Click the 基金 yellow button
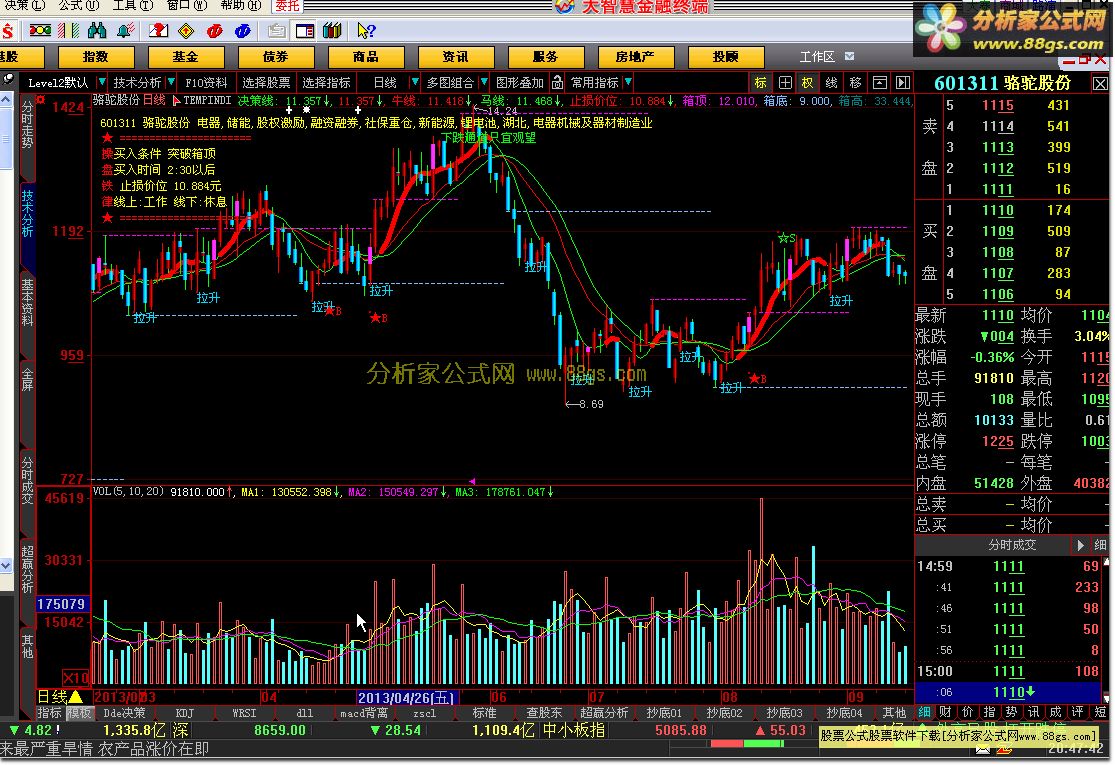The width and height of the screenshot is (1115, 765). [186, 57]
